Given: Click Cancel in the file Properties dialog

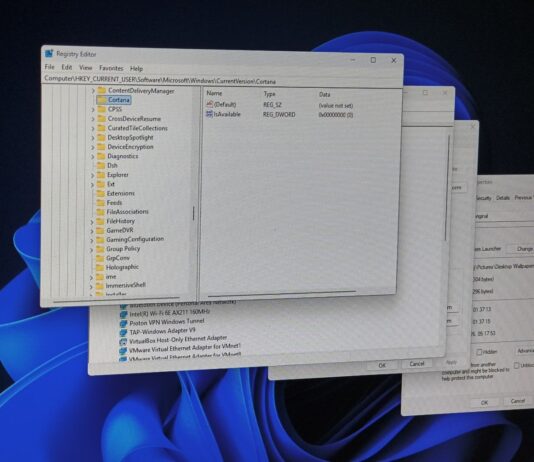Looking at the screenshot, I should click(x=518, y=401).
